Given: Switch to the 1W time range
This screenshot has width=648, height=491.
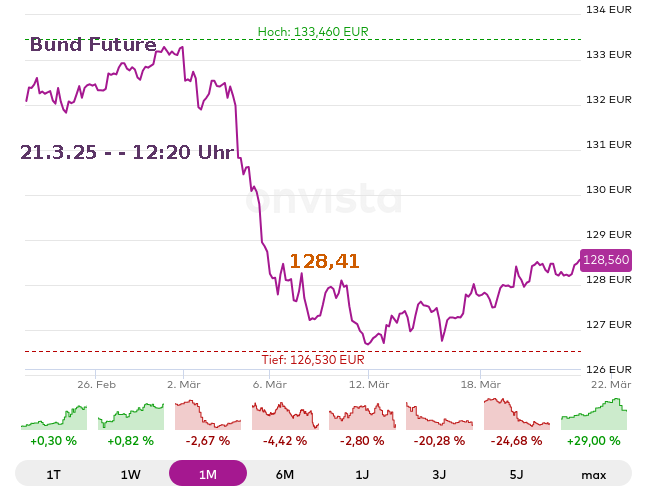Looking at the screenshot, I should (x=131, y=474).
